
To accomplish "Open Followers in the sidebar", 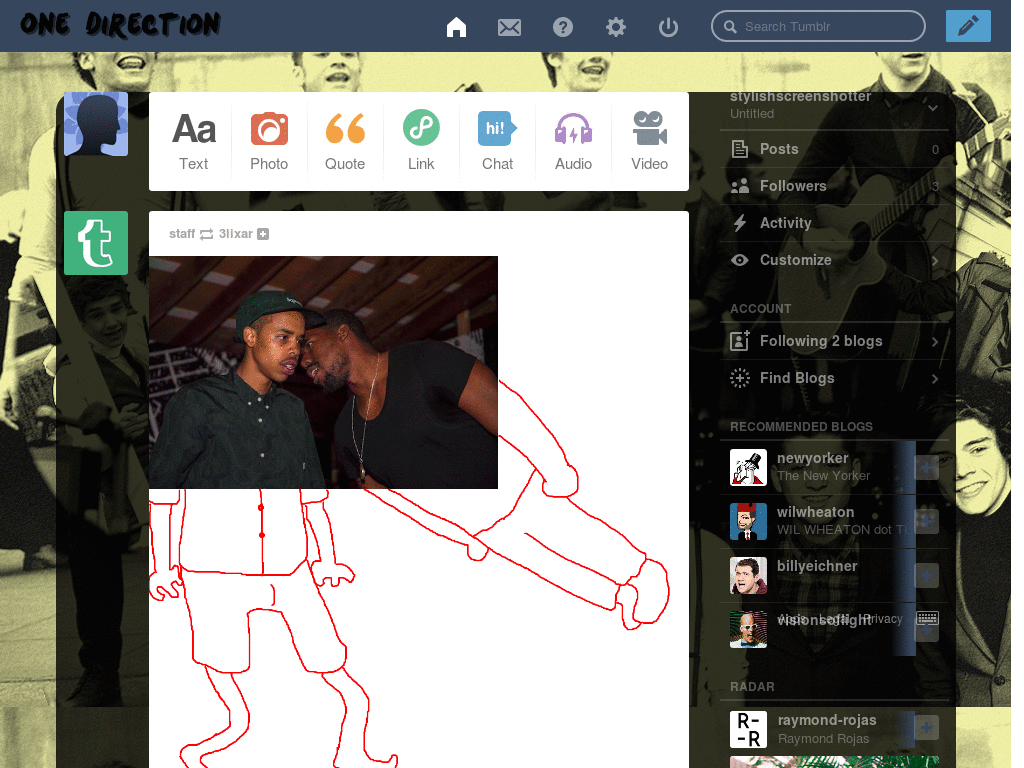I will click(835, 186).
